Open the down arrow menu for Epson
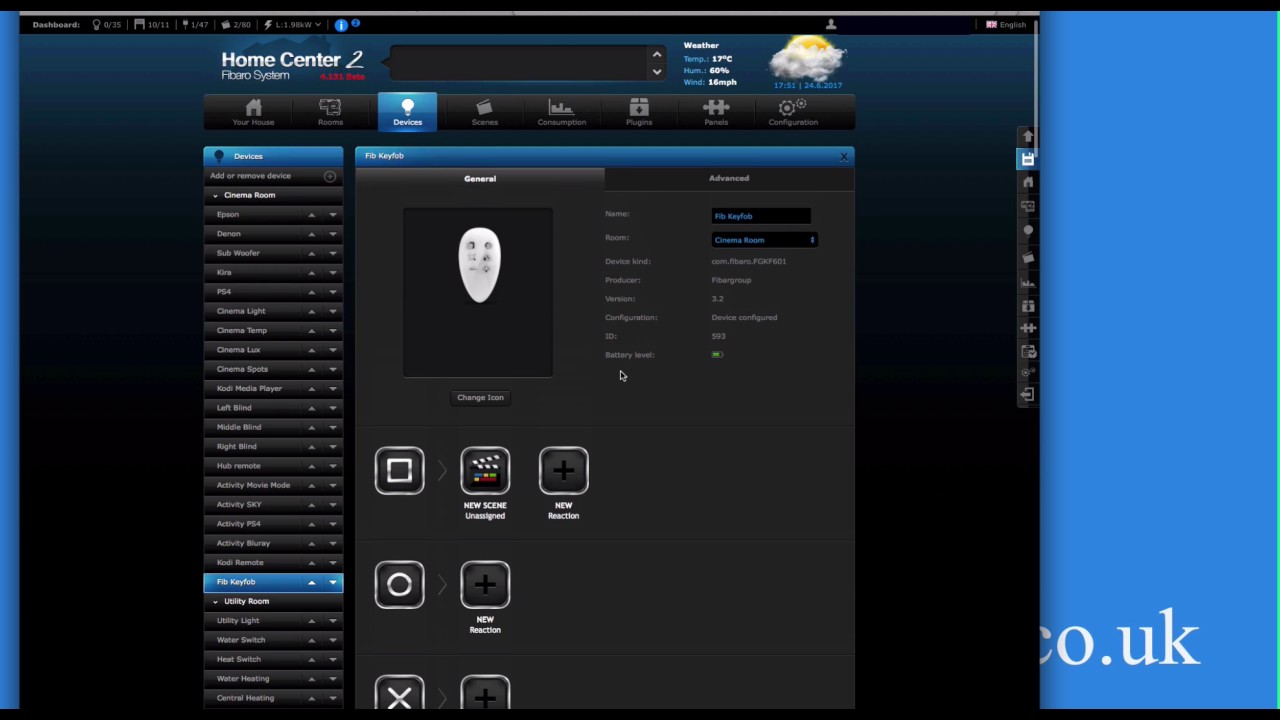Image resolution: width=1280 pixels, height=720 pixels. [333, 215]
